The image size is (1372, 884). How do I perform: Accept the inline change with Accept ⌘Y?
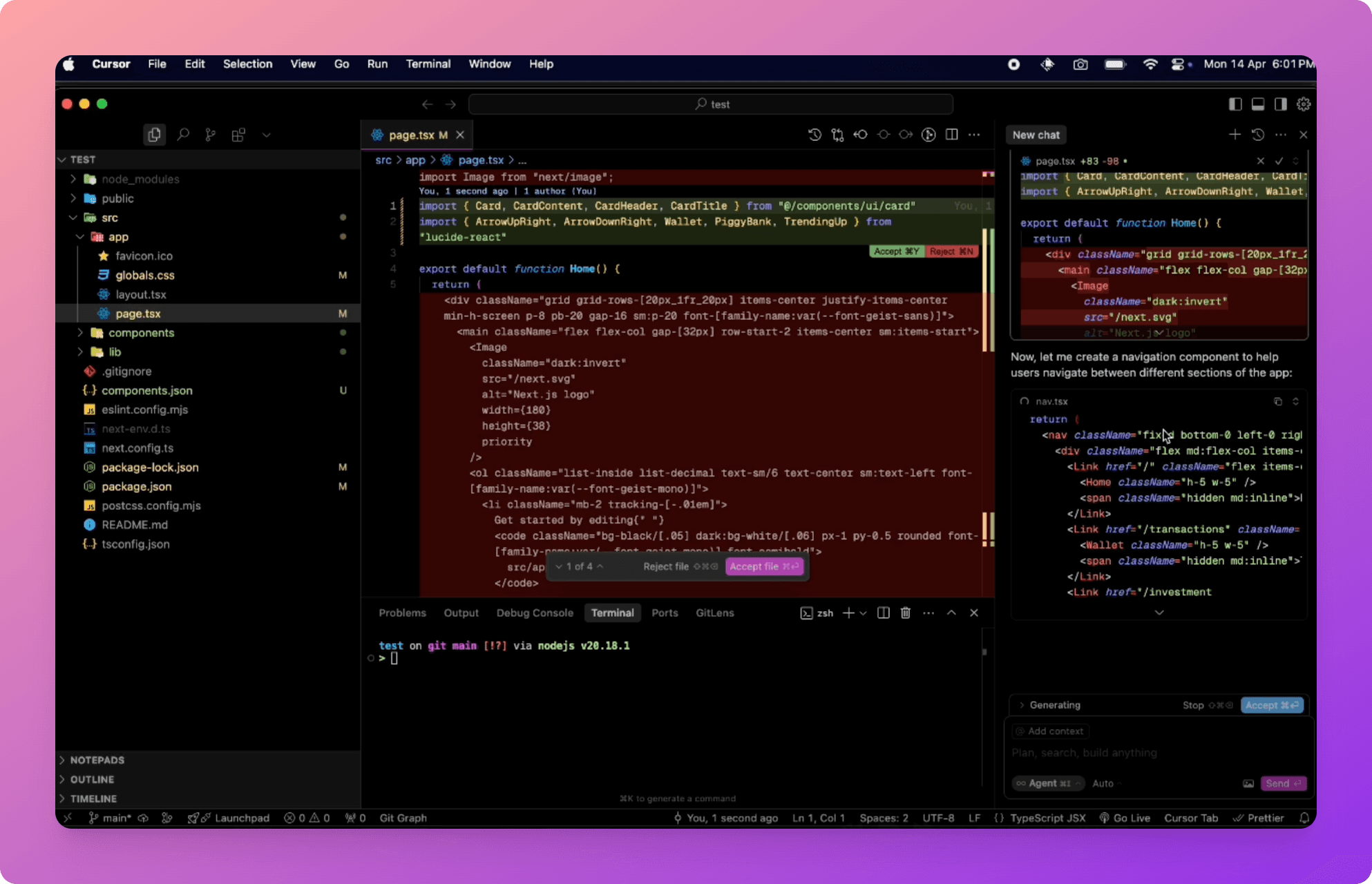tap(896, 251)
